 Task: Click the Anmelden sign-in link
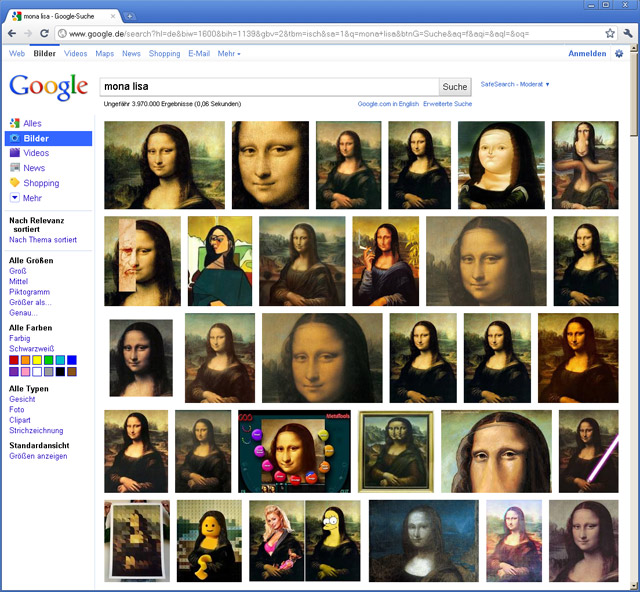click(x=587, y=53)
